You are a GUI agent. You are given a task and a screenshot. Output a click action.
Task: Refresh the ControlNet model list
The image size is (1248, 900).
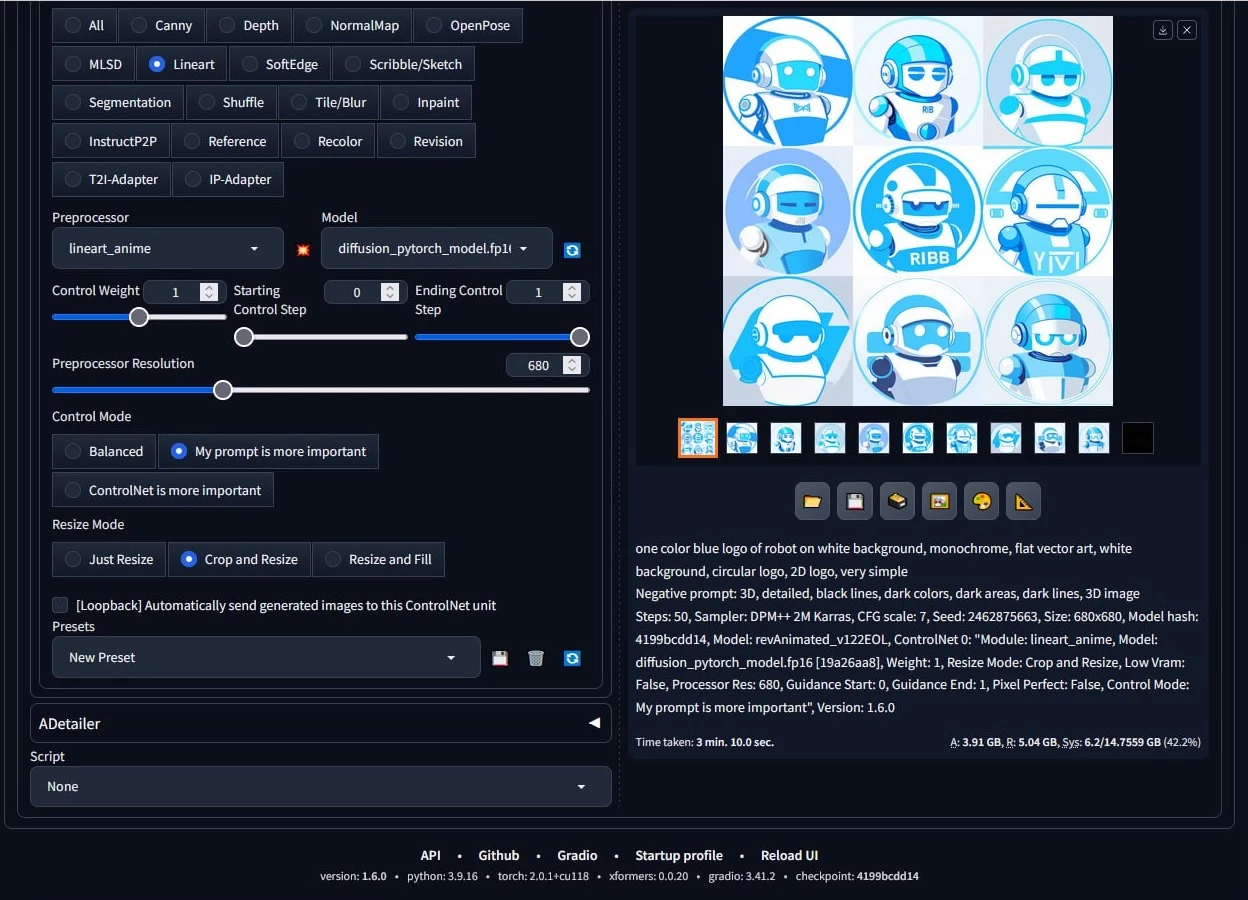click(x=572, y=250)
